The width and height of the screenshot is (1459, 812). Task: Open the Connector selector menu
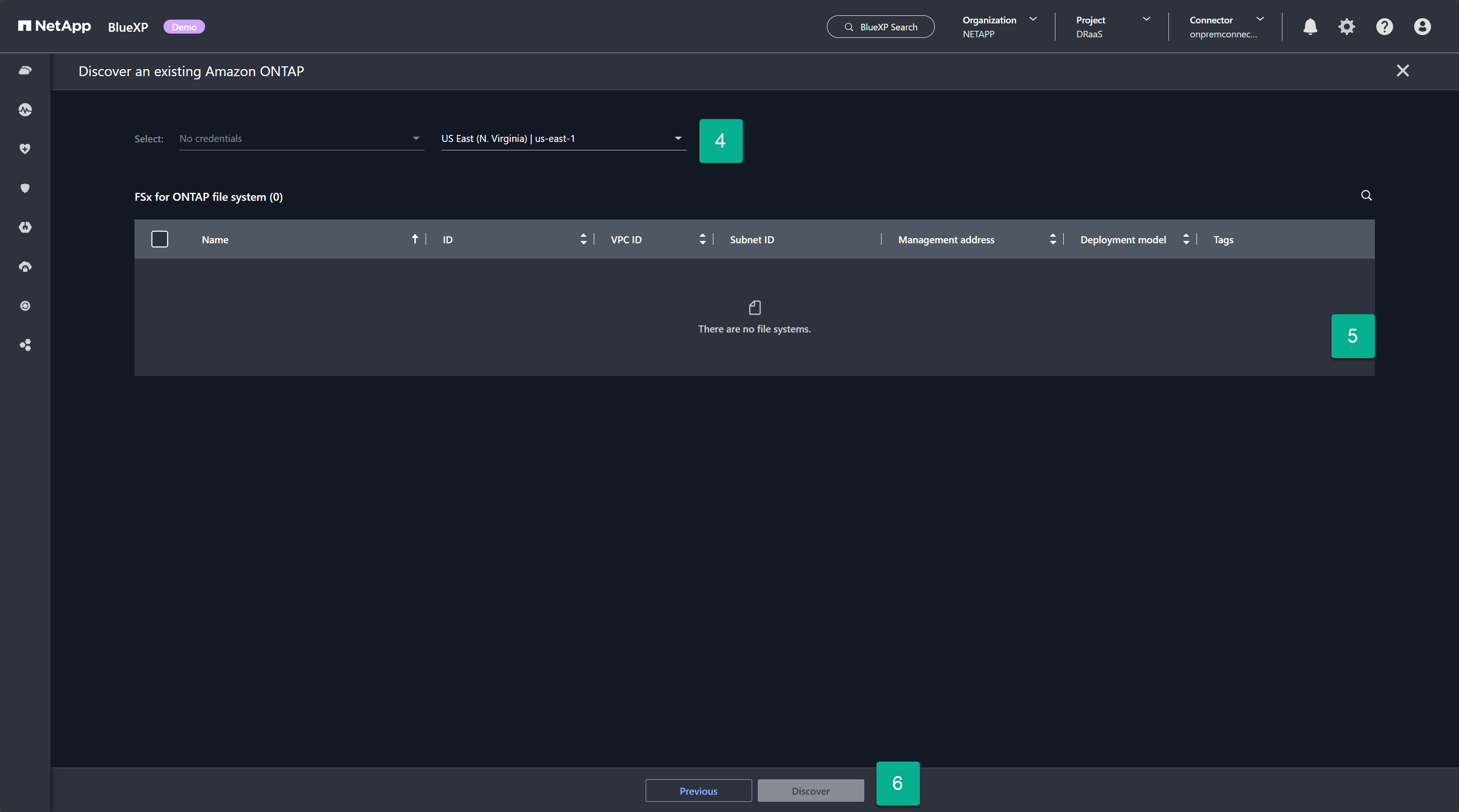tap(1226, 27)
